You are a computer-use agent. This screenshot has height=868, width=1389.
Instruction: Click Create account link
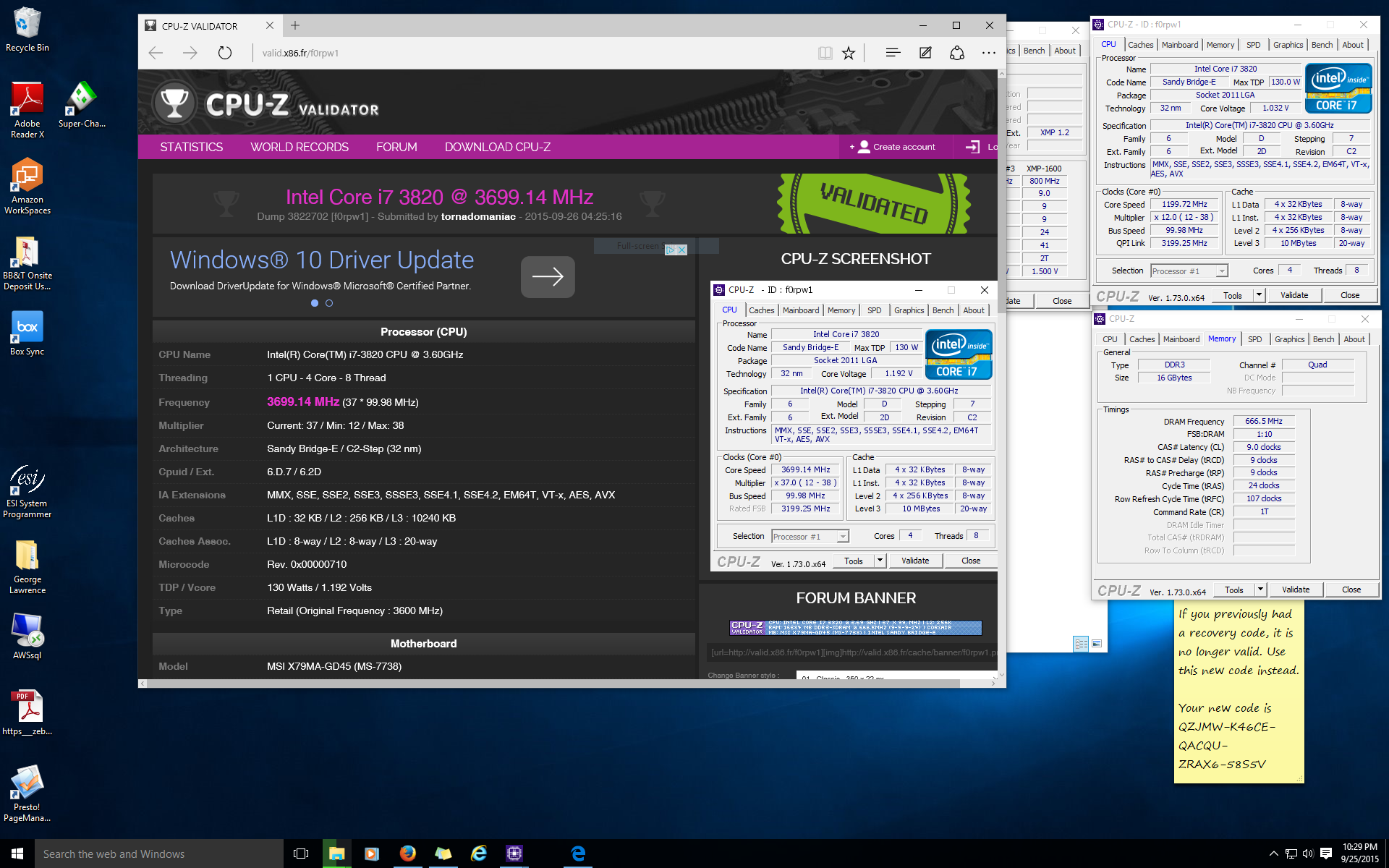tap(893, 147)
